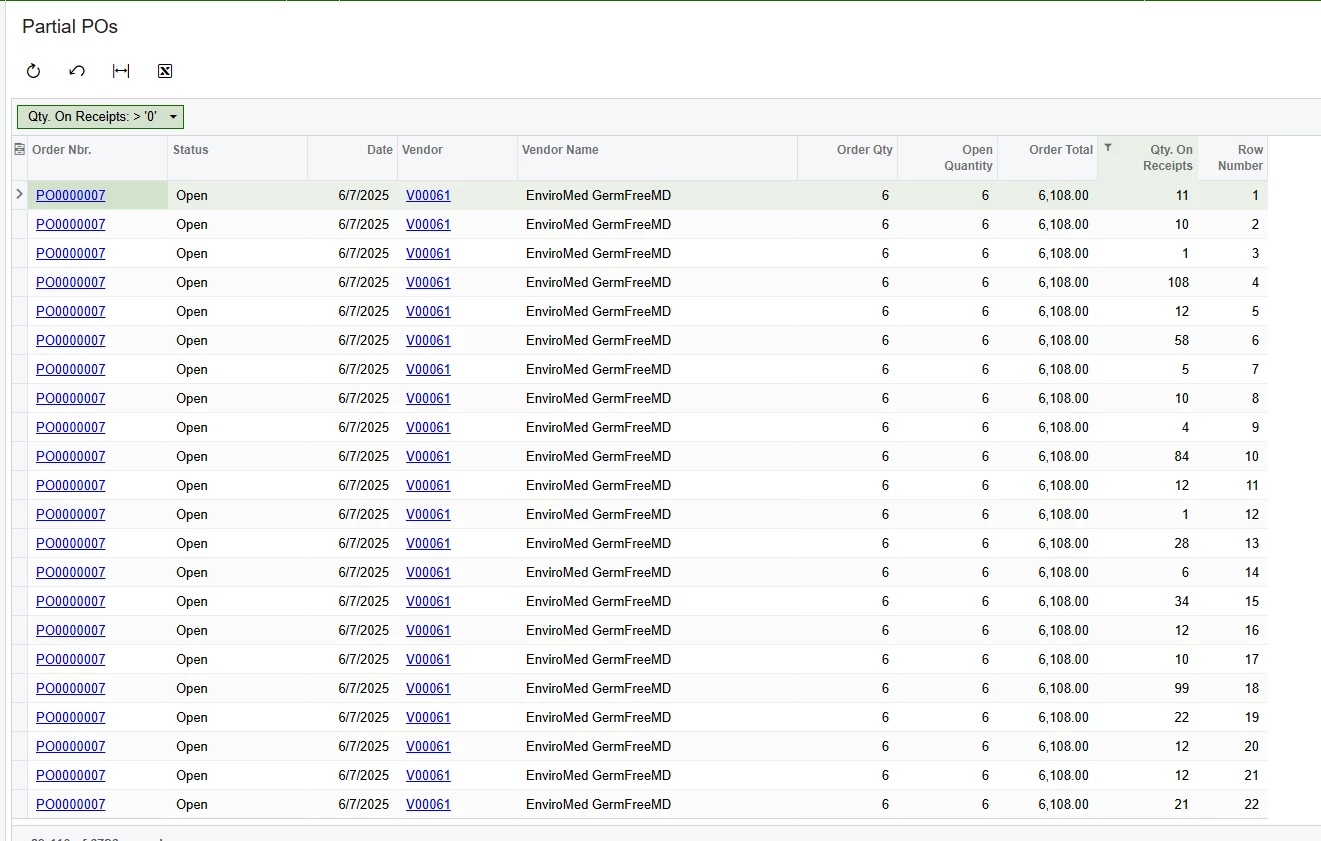This screenshot has height=841, width=1321.
Task: Open the PO0000007 link in row number 22
Action: (x=70, y=804)
